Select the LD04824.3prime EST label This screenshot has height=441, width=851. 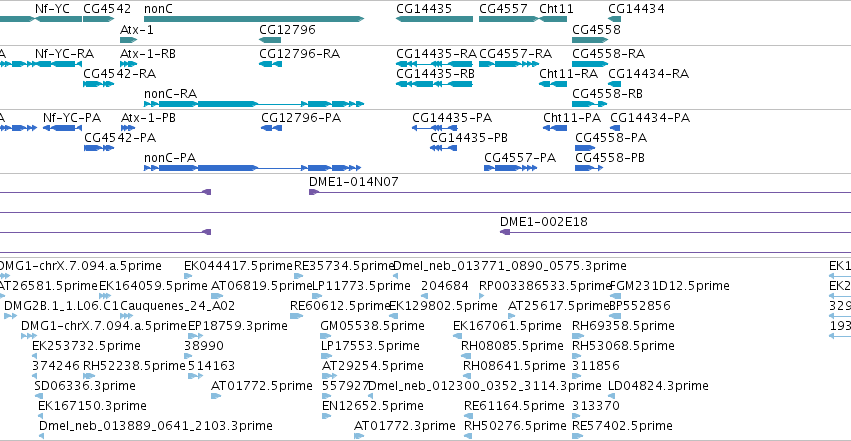click(x=658, y=386)
